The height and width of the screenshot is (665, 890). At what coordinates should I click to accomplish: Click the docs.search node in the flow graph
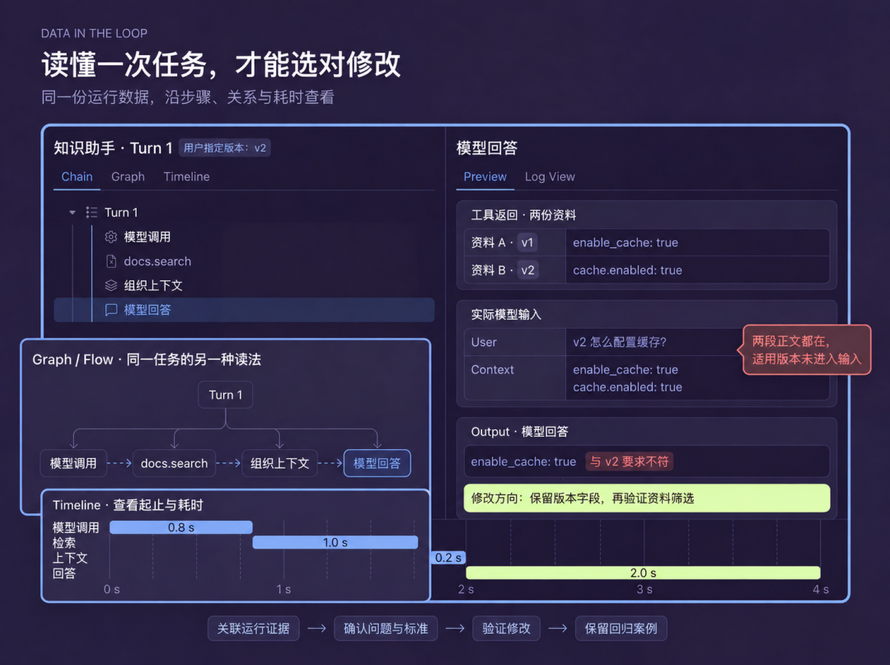point(174,464)
